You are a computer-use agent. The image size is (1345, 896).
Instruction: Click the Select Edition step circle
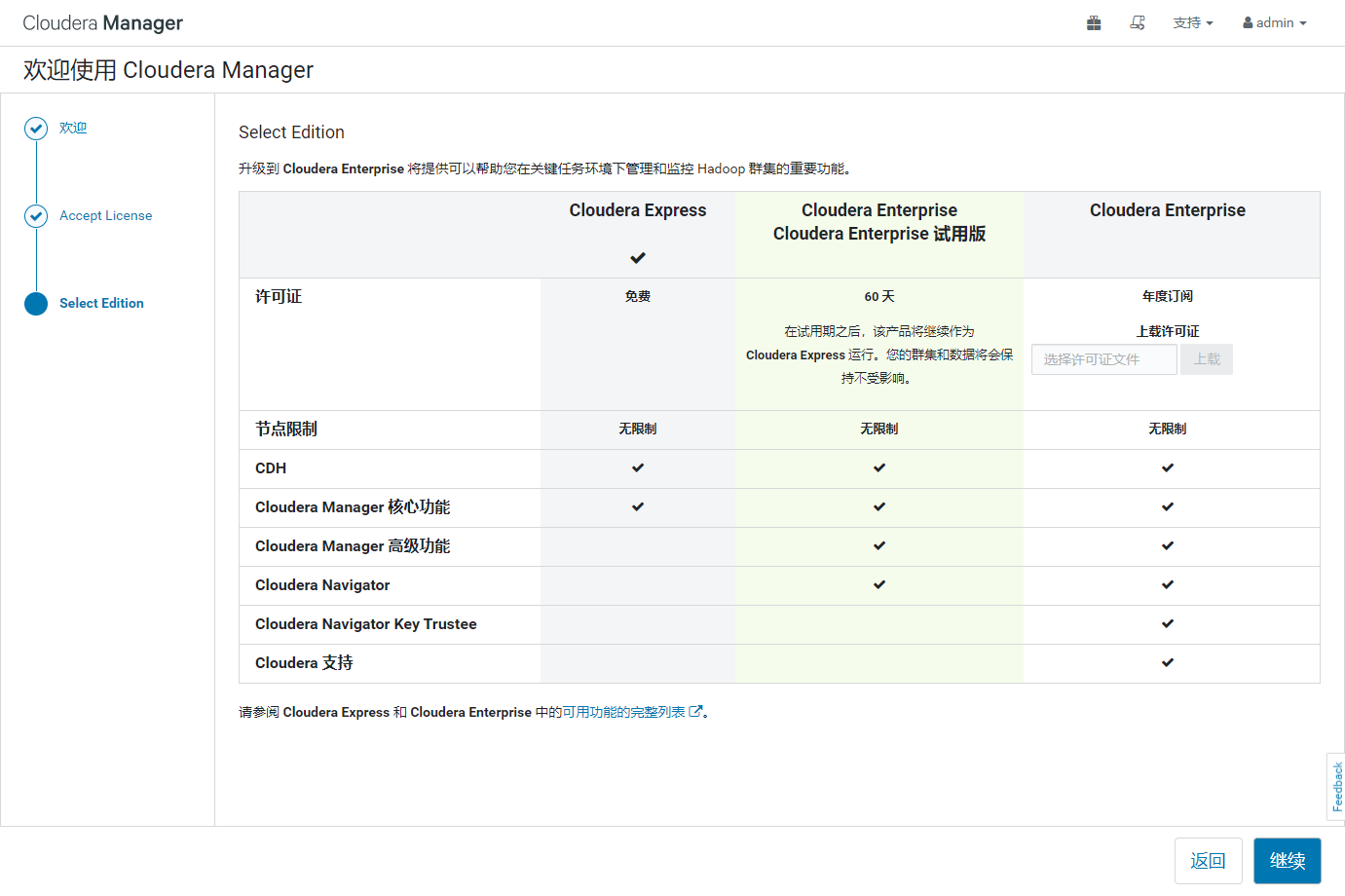(36, 304)
